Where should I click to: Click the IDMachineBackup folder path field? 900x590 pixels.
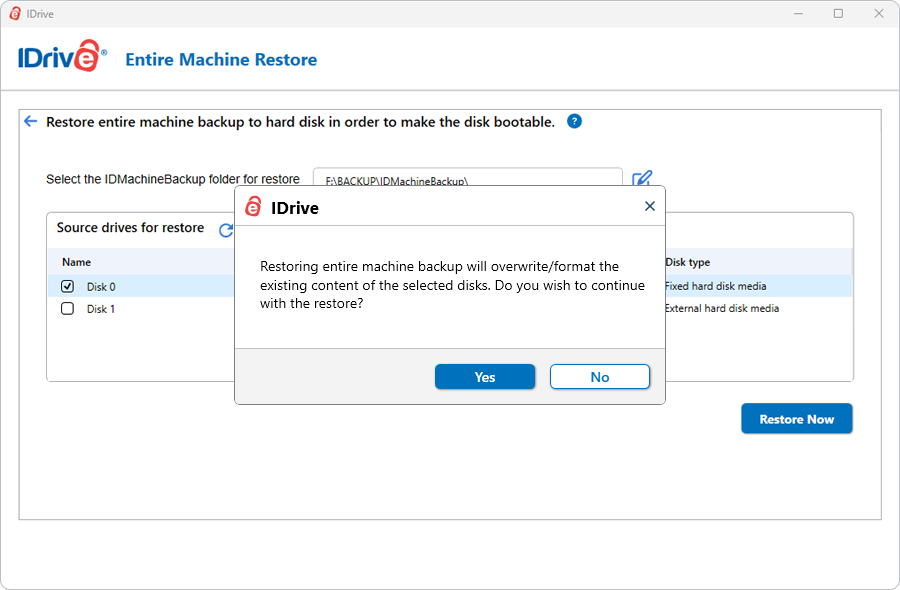(x=467, y=177)
